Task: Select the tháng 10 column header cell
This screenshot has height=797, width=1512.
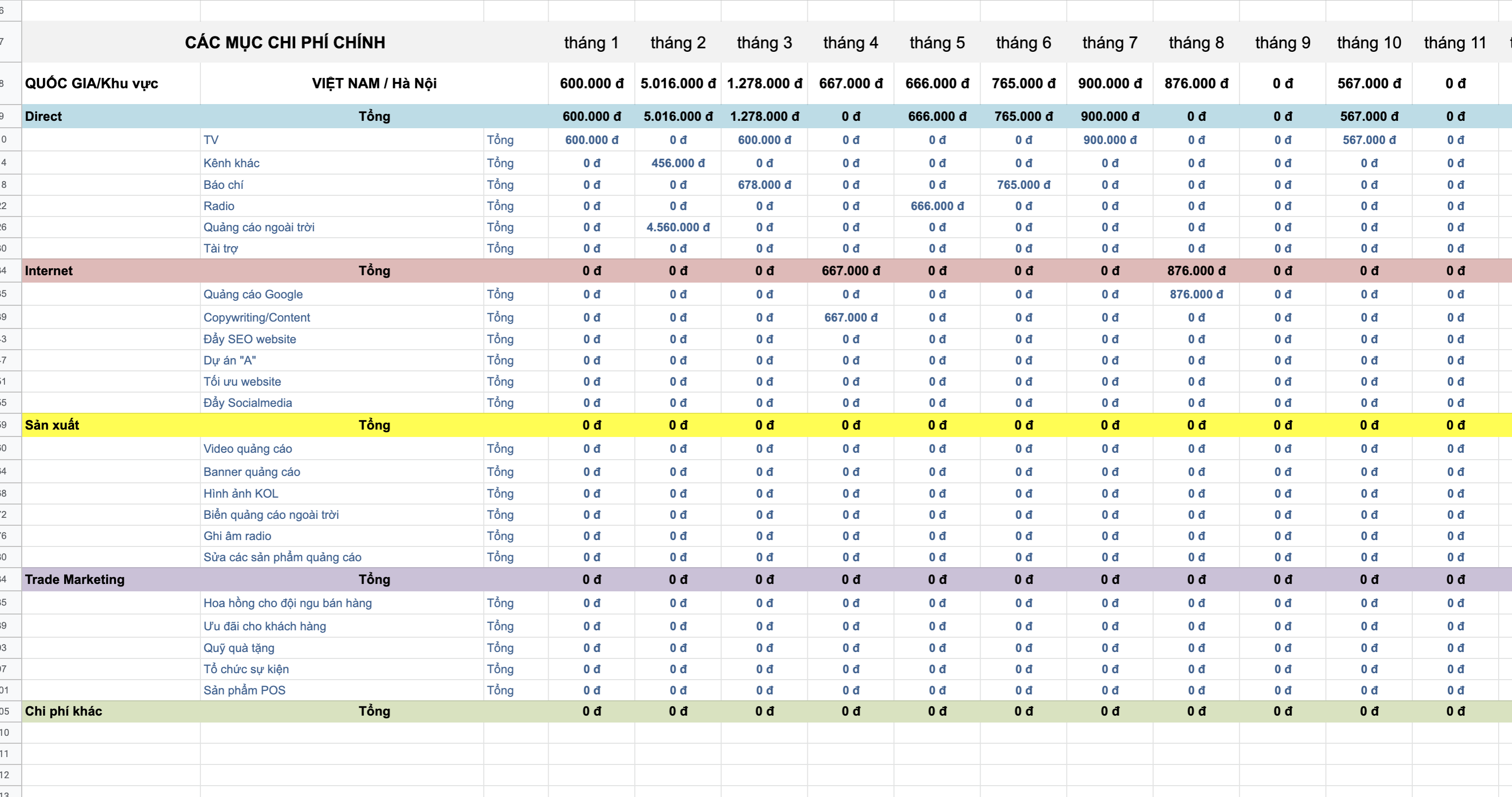Action: pos(1368,42)
